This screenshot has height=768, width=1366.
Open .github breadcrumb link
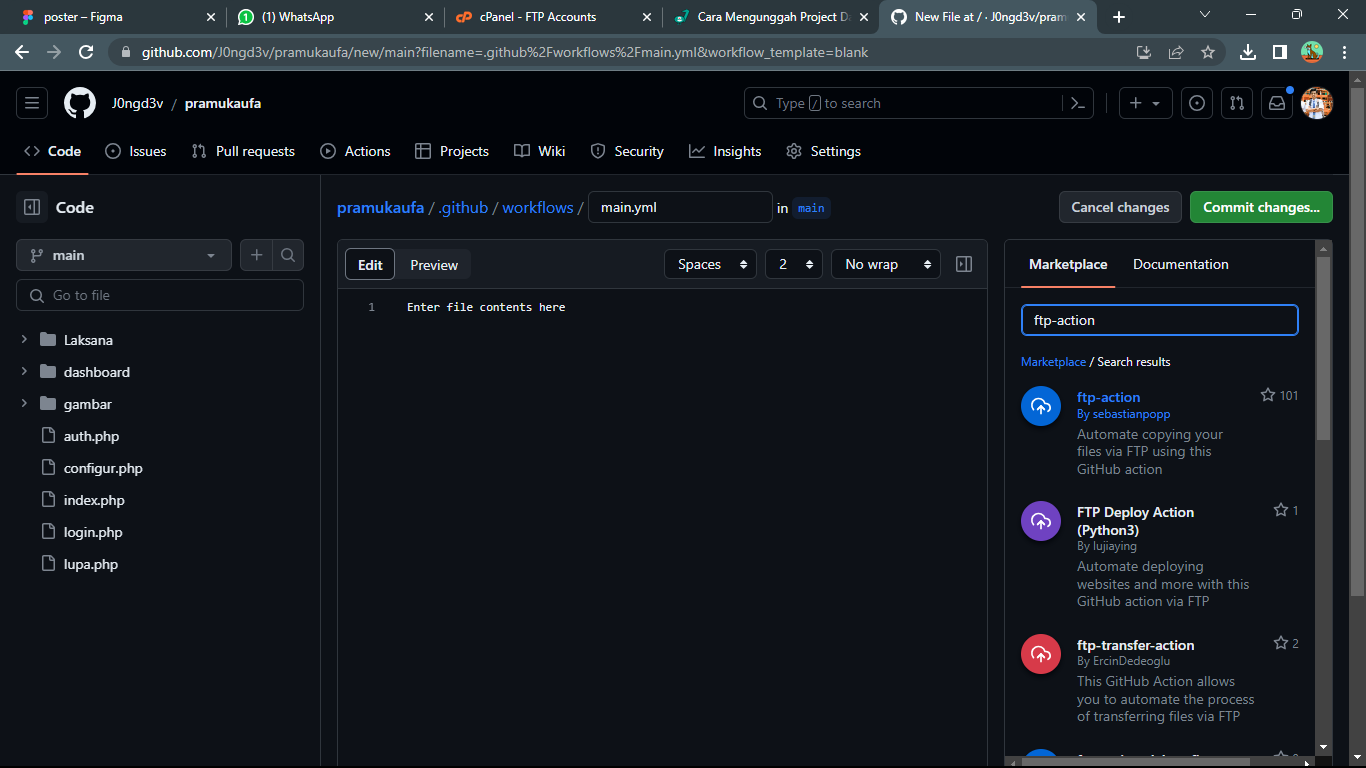pyautogui.click(x=463, y=207)
